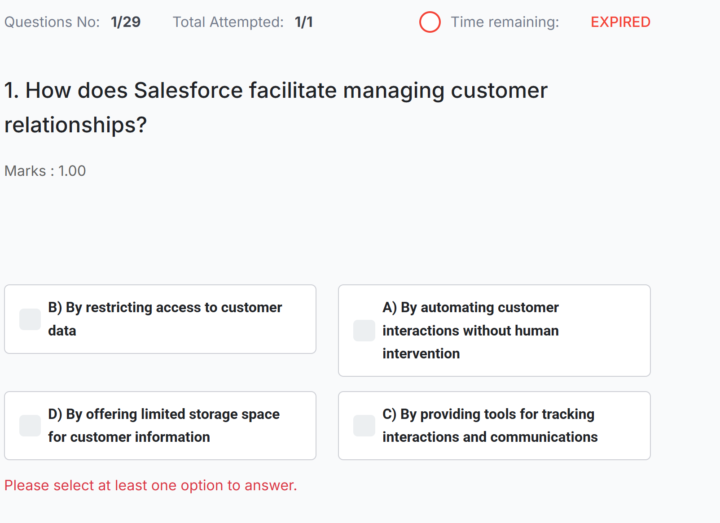
Task: Click the 1/1 attempted count value
Action: pyautogui.click(x=304, y=22)
